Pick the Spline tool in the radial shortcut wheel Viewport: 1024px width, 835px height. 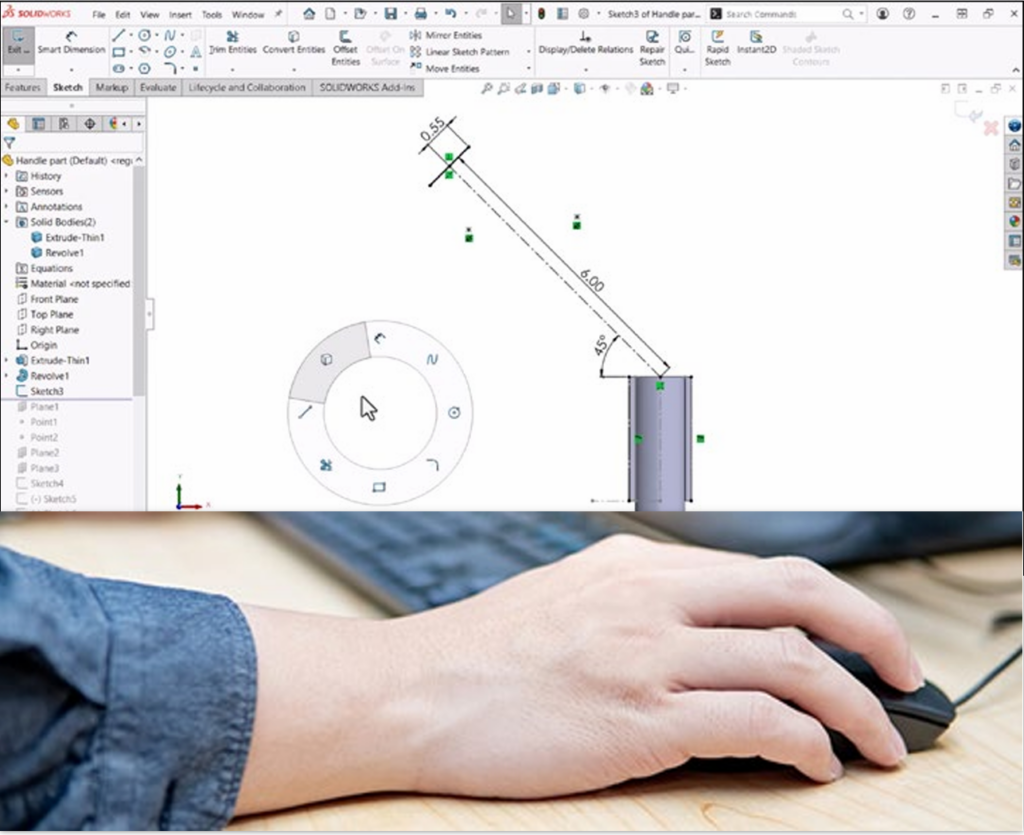[x=432, y=359]
